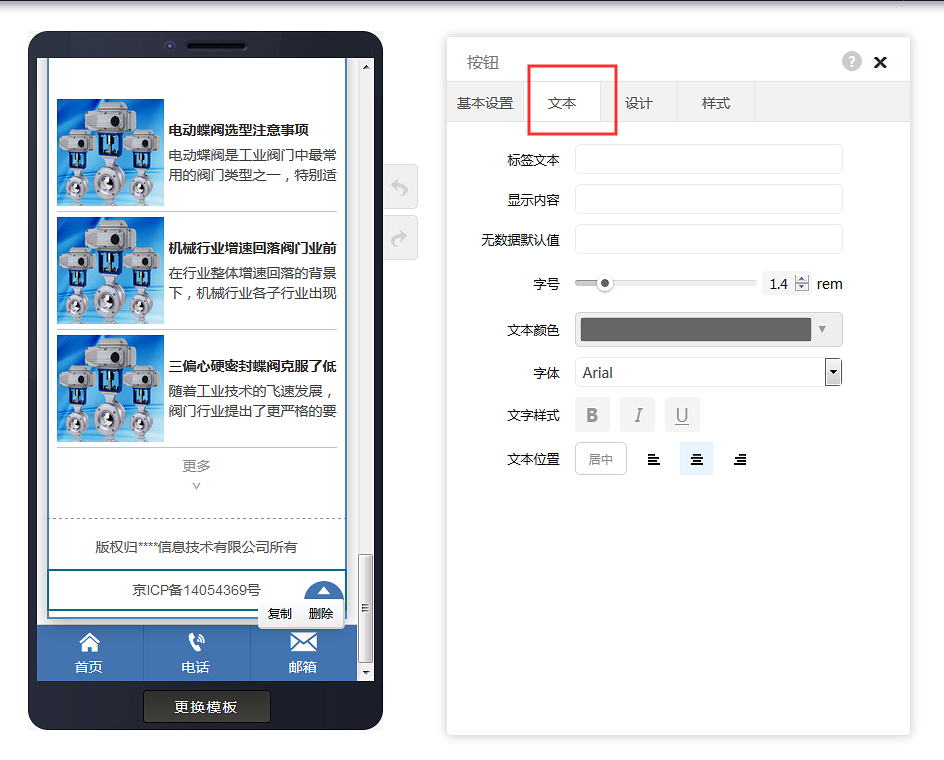This screenshot has height=760, width=944.
Task: Tap the 邮箱 envelope icon
Action: coord(303,642)
